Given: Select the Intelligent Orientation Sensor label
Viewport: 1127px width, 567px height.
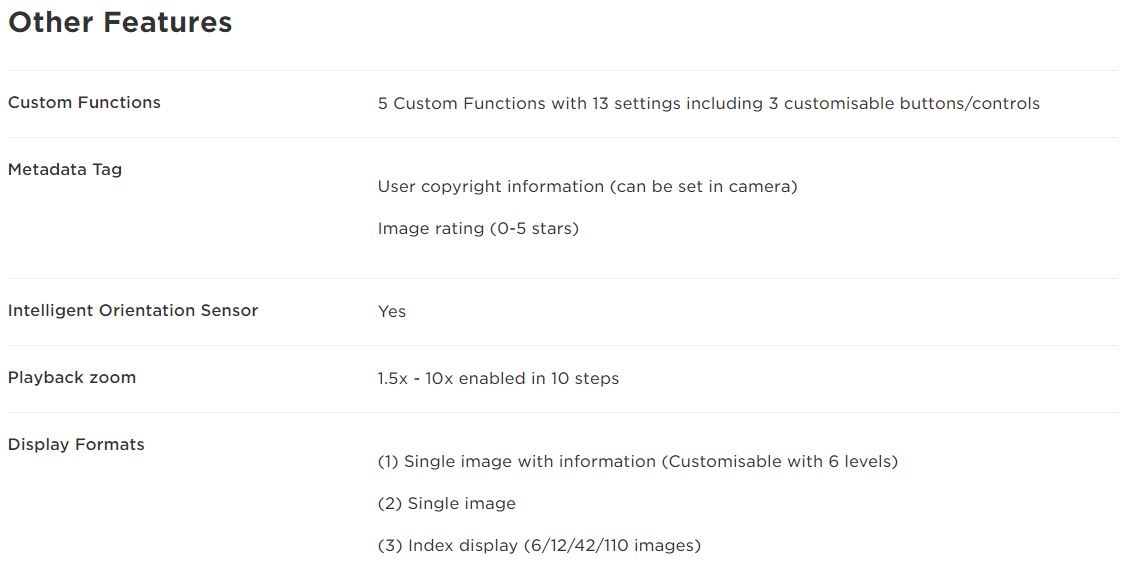Looking at the screenshot, I should pyautogui.click(x=133, y=311).
